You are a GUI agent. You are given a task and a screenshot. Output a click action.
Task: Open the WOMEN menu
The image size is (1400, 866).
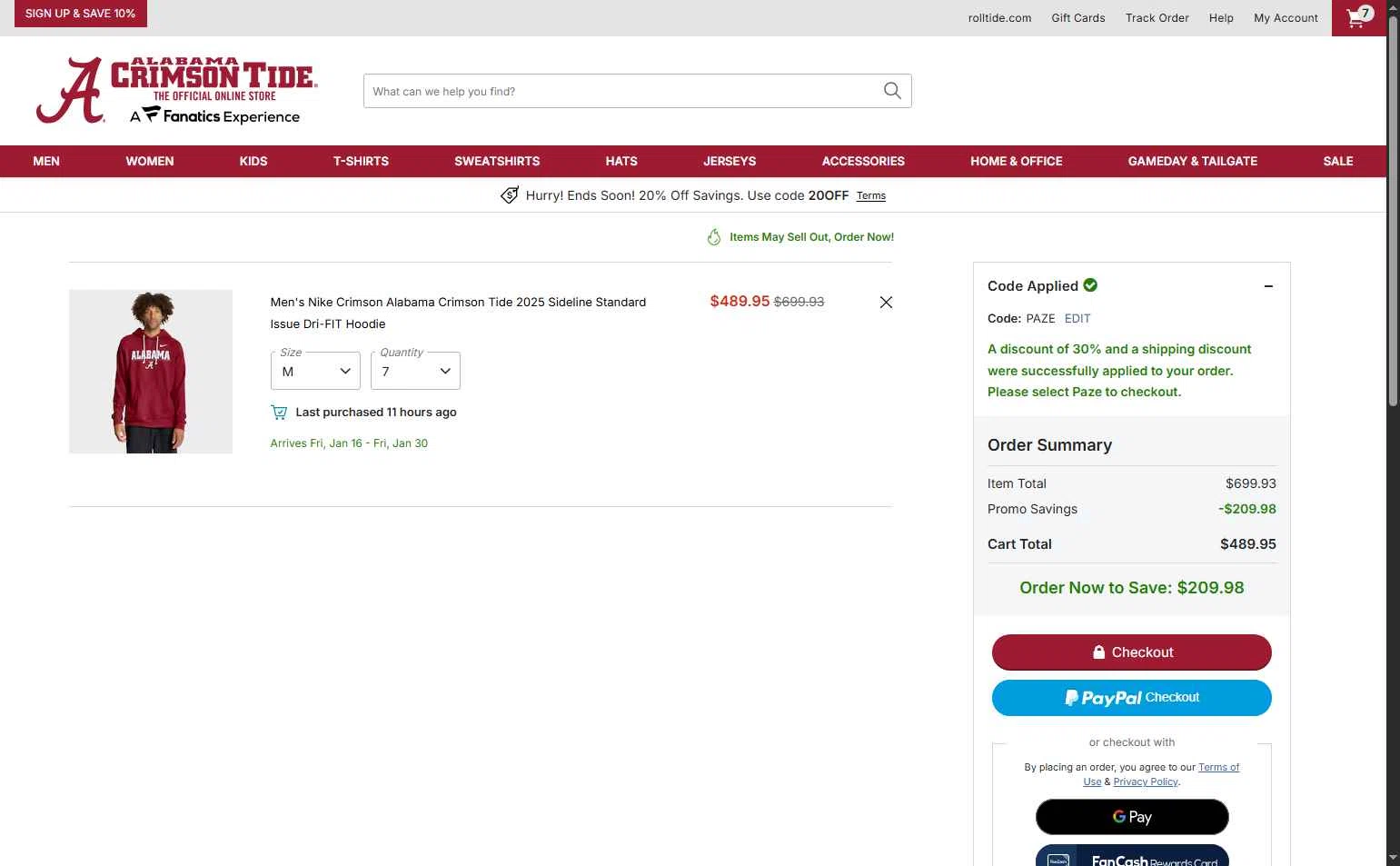(x=150, y=161)
